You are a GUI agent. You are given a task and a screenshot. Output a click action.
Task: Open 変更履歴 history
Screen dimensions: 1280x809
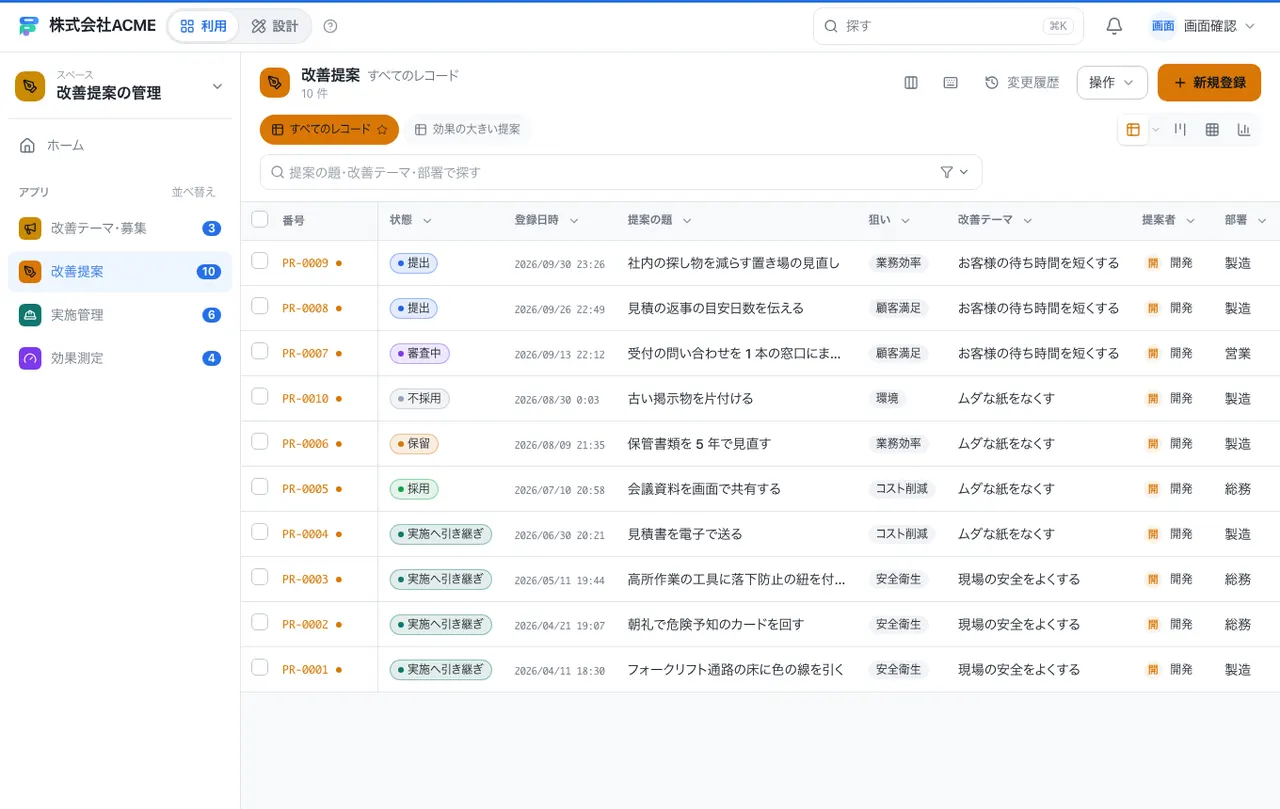pos(1022,83)
